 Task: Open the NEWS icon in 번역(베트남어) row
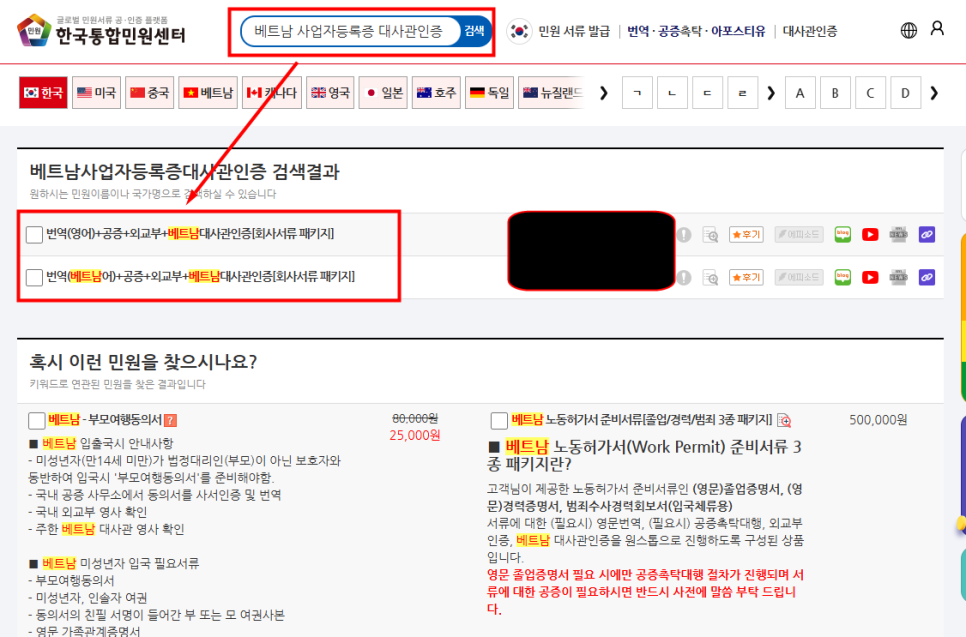pyautogui.click(x=898, y=278)
